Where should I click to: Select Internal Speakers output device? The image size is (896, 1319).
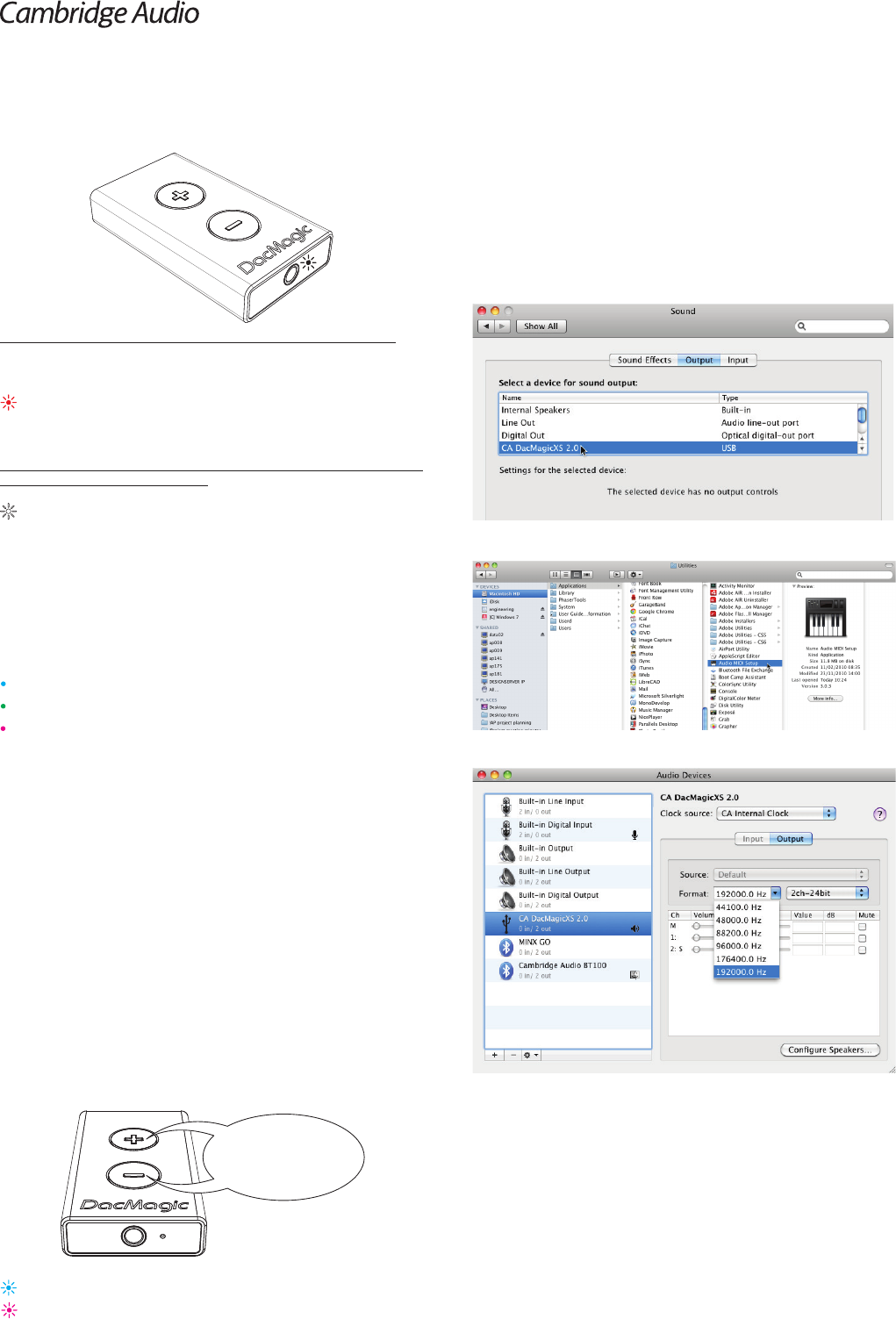678,410
